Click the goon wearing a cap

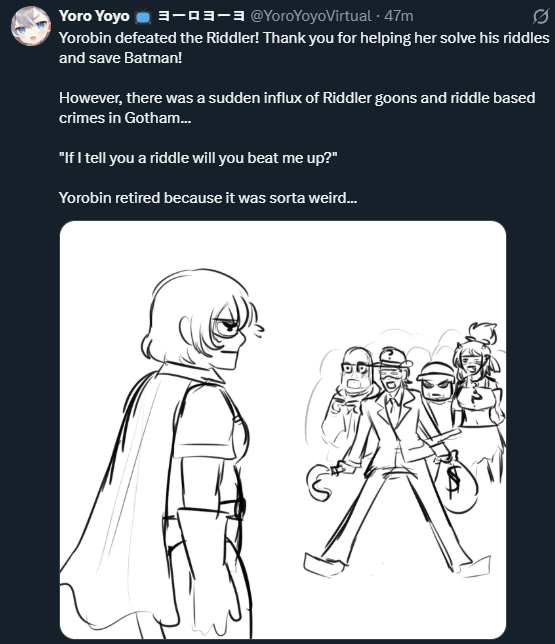436,380
